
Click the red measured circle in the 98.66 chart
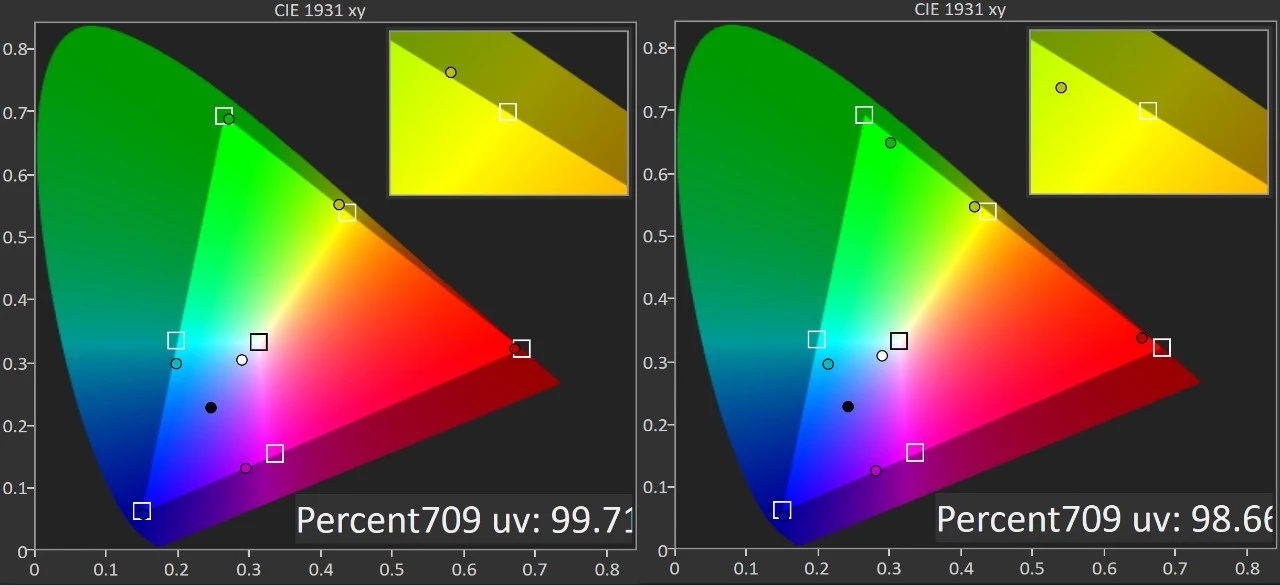pos(1142,338)
